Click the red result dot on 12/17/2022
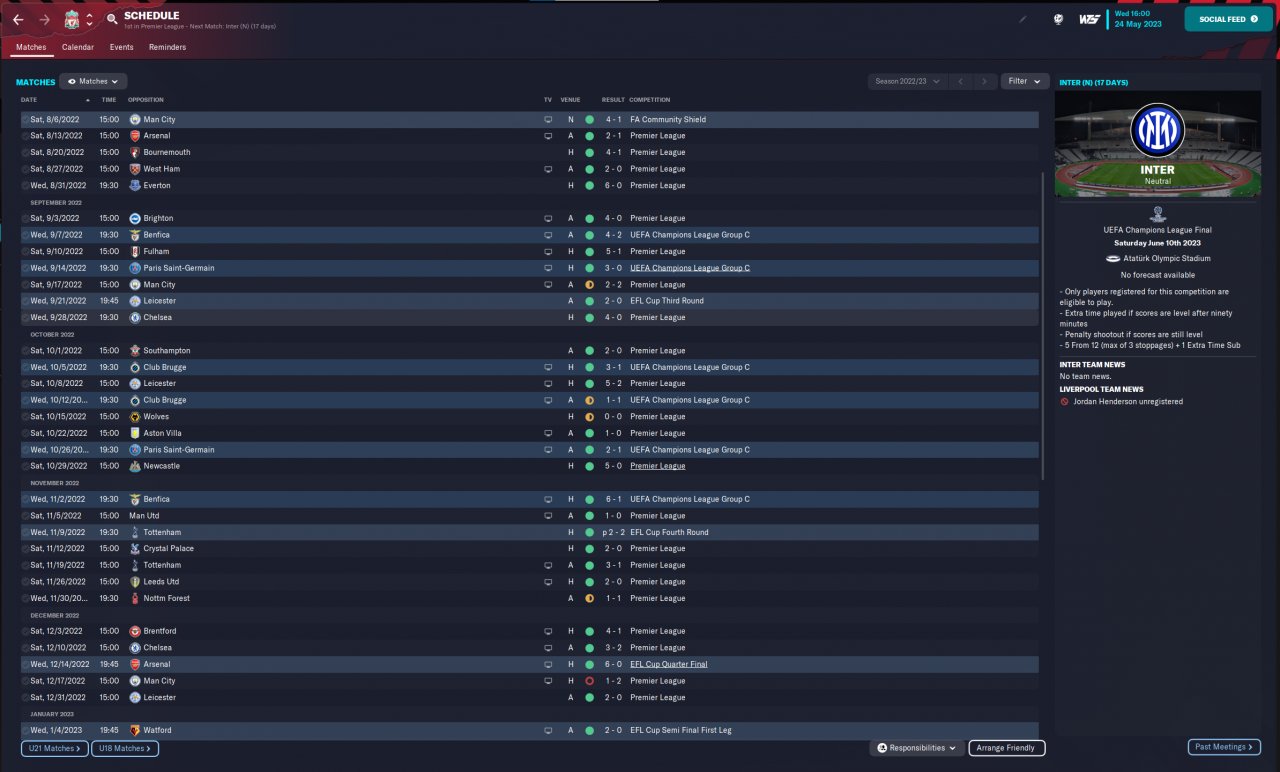The image size is (1280, 772). [x=590, y=681]
